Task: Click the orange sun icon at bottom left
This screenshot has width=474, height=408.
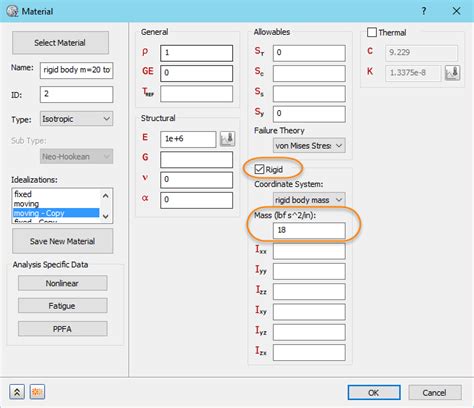Action: (x=37, y=392)
